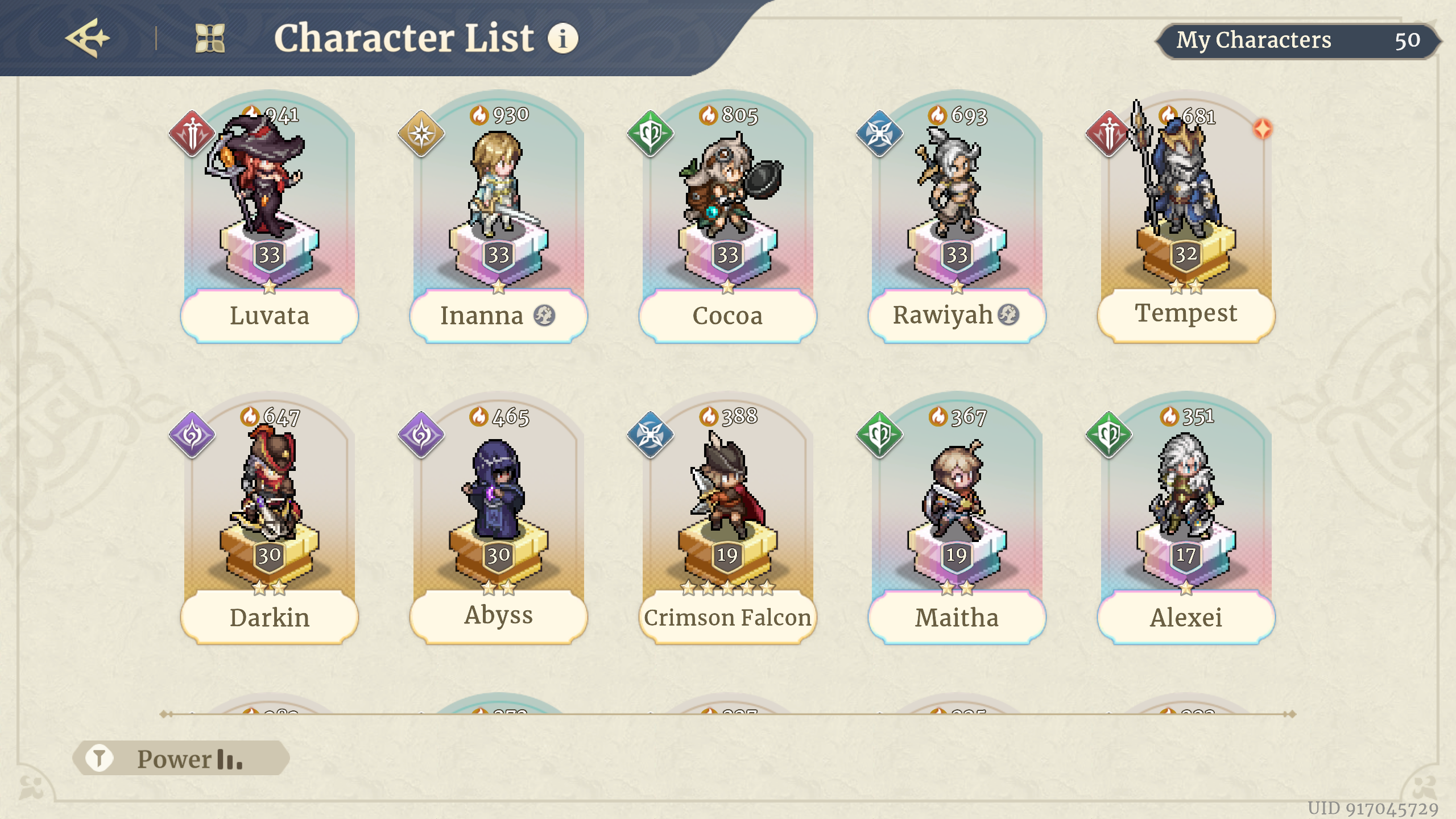
Task: Select the red sword class icon on Luvata
Action: pos(192,134)
